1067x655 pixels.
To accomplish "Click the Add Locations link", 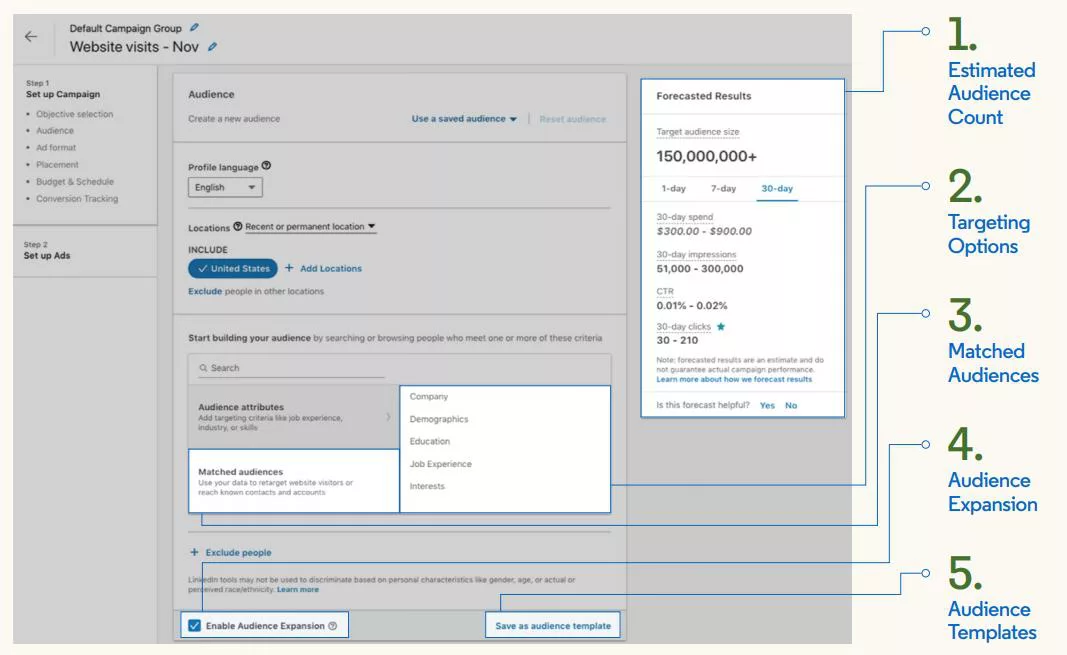I will click(x=331, y=269).
